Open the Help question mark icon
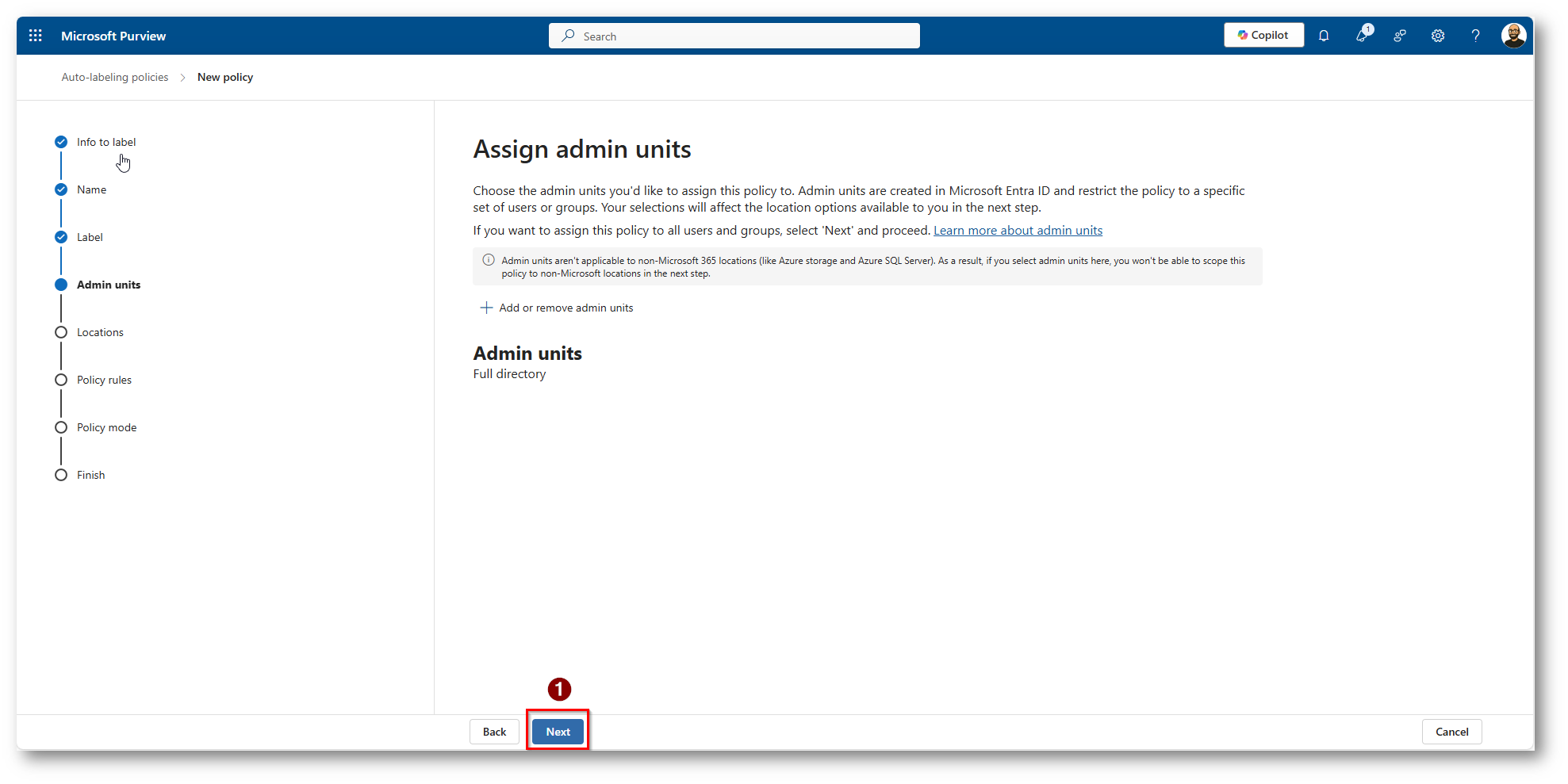The width and height of the screenshot is (1568, 784). [x=1475, y=36]
